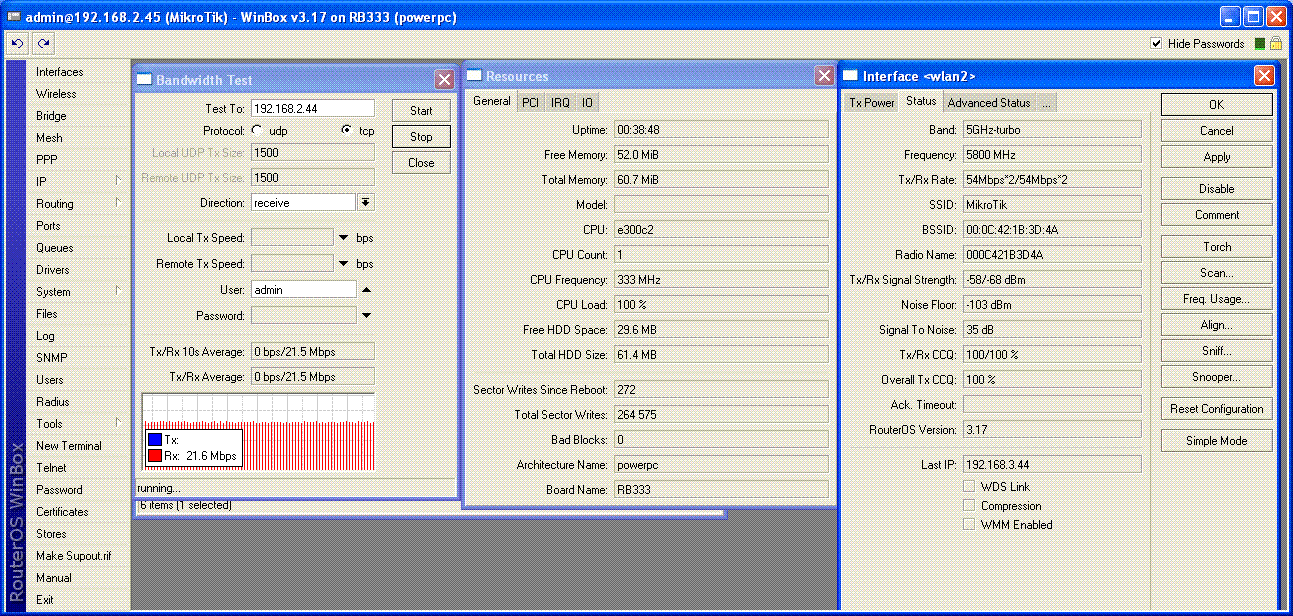Toggle the Hide Passwords checkbox
Viewport: 1293px width, 616px height.
coord(1156,43)
